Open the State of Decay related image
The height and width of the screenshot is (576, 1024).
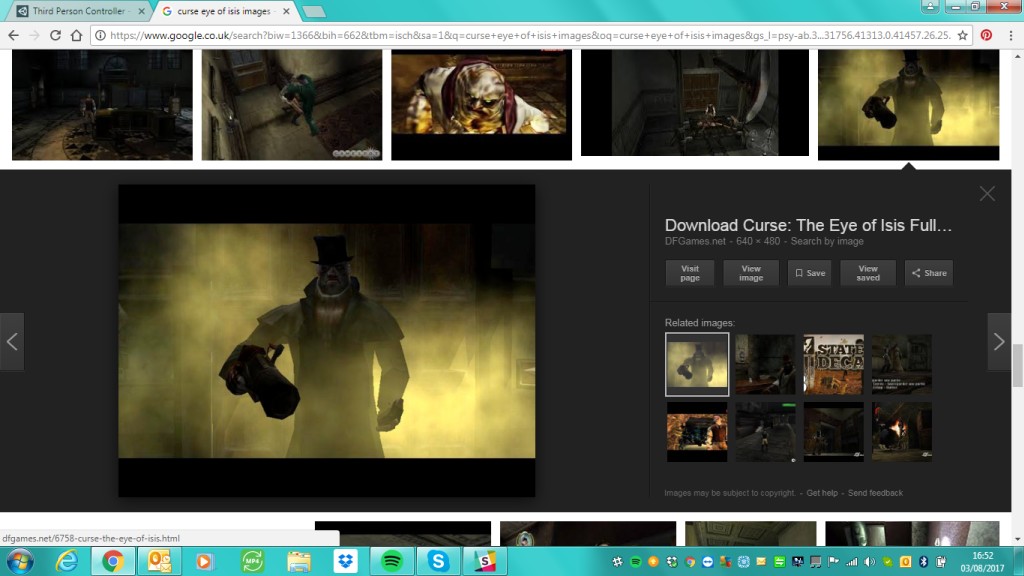pyautogui.click(x=833, y=364)
